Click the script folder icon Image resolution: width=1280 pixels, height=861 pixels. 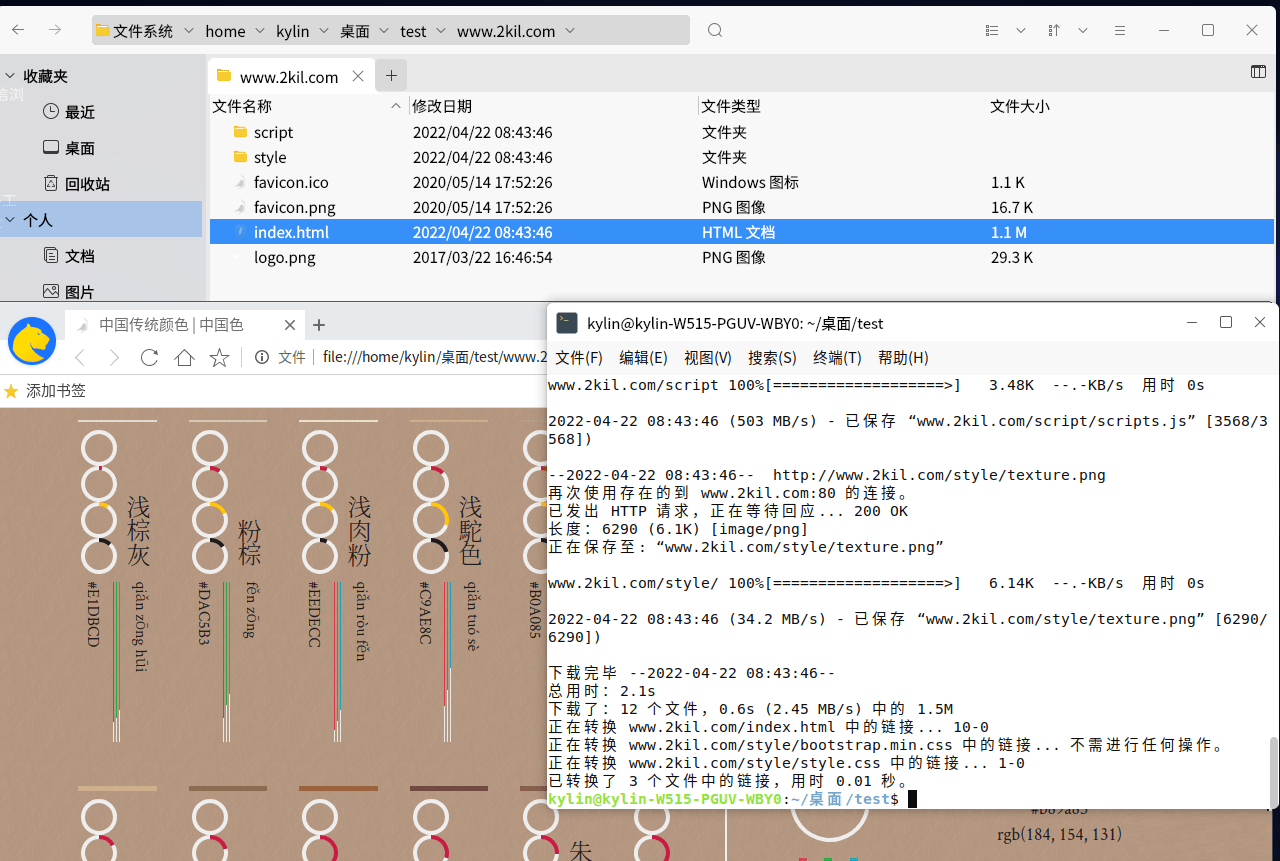[240, 132]
